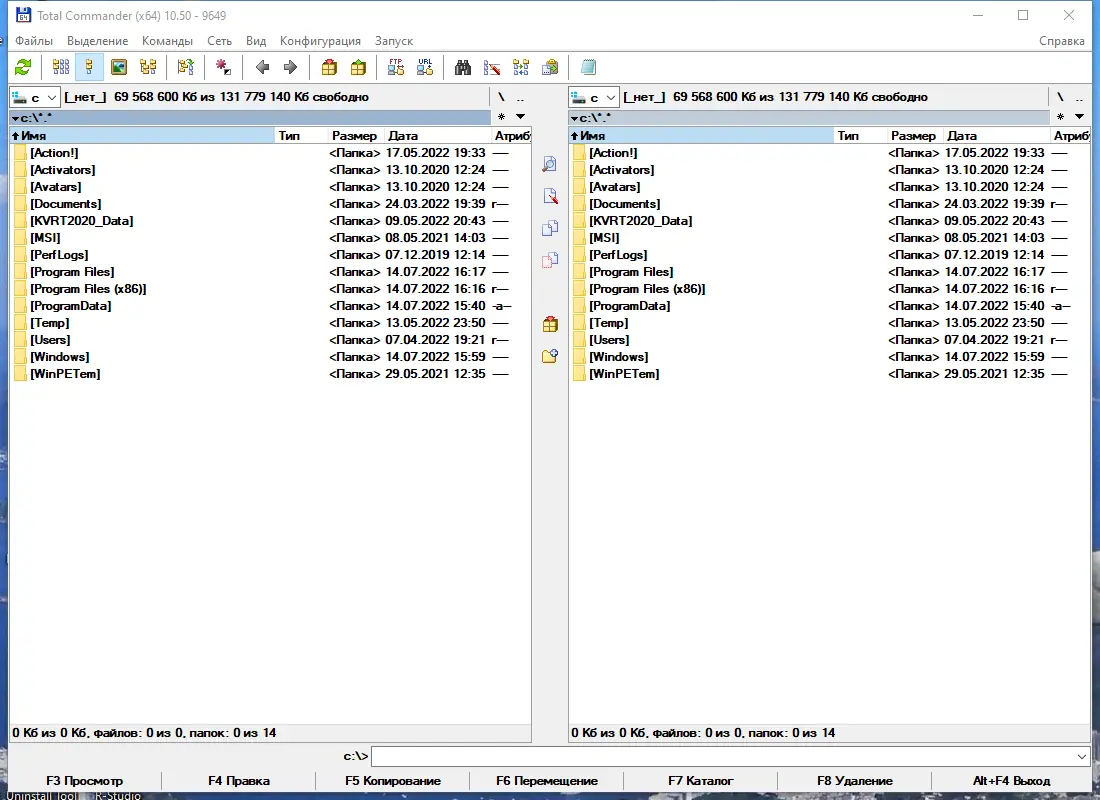
Task: Switch to brief file list view icon
Action: (x=61, y=67)
